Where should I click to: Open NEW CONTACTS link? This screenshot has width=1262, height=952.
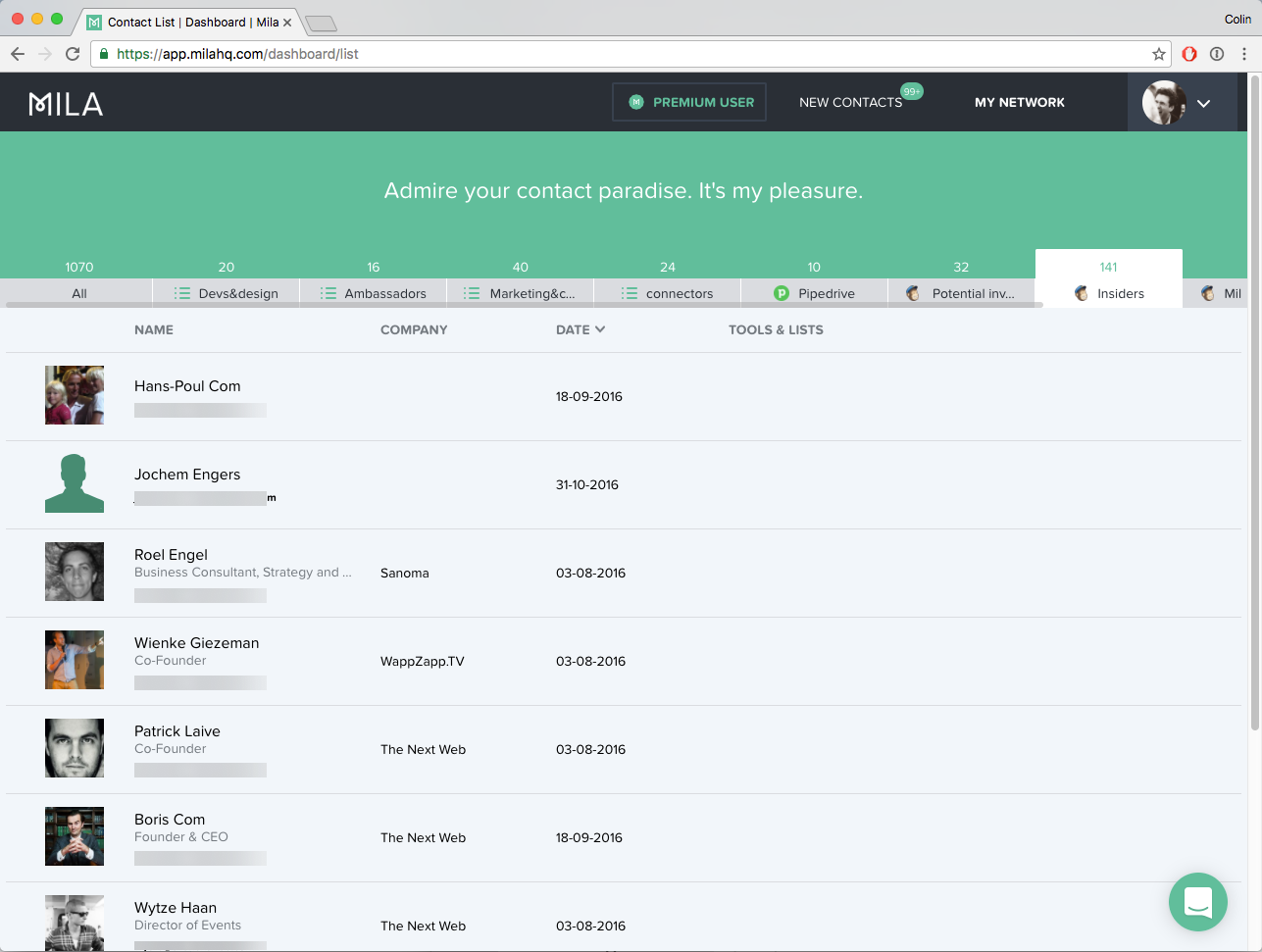[x=850, y=102]
